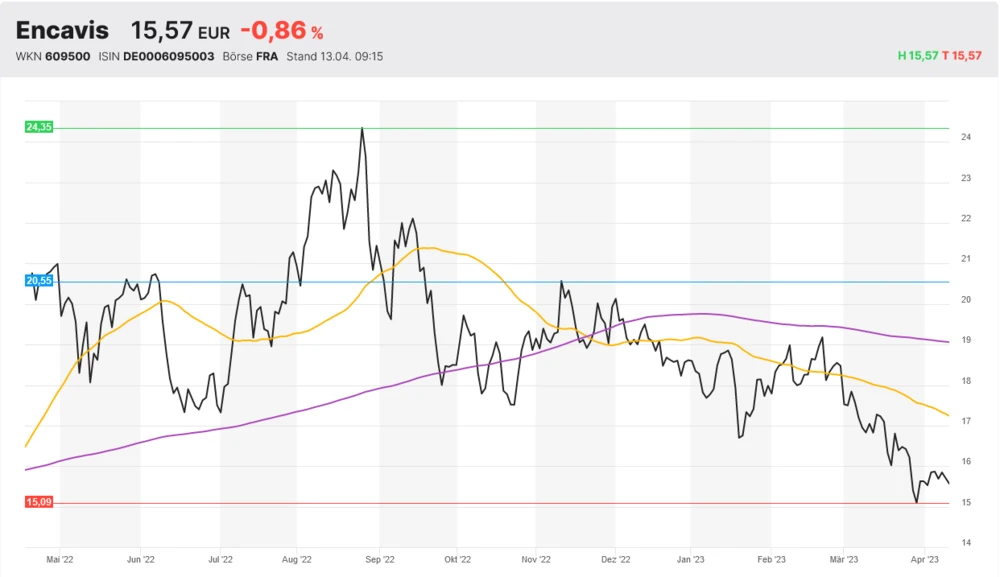This screenshot has width=1000, height=577.
Task: Click the Aug '22 axis label
Action: pos(297,559)
